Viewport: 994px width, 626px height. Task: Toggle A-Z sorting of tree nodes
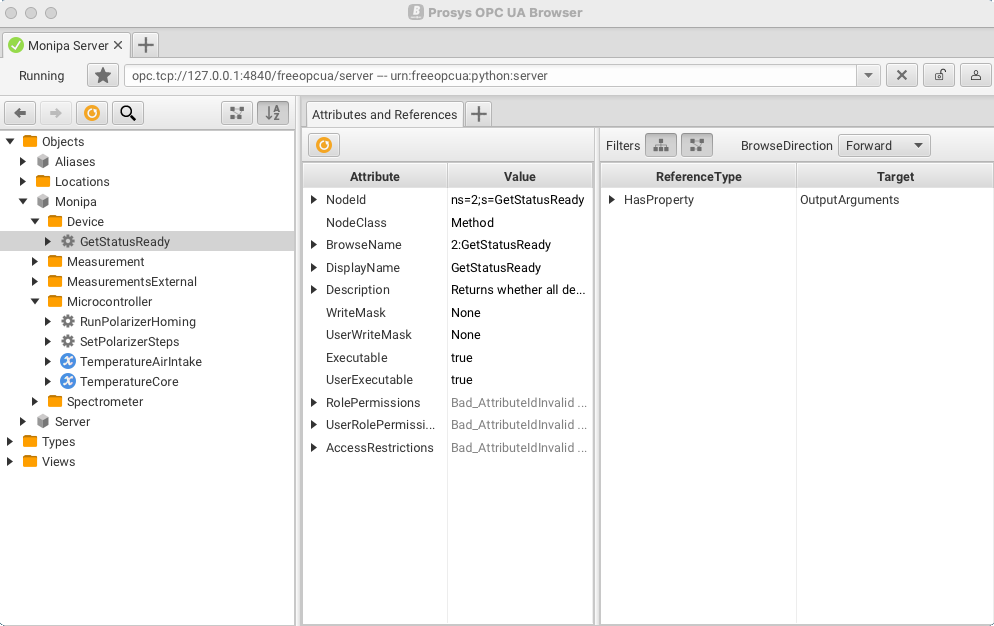[272, 113]
